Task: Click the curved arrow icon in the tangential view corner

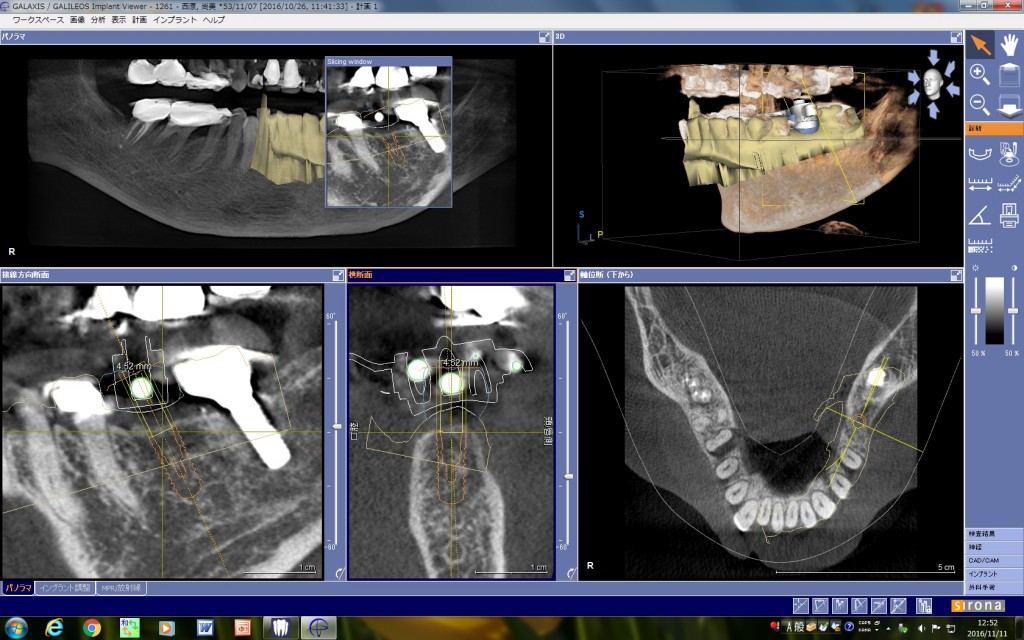Action: 340,573
